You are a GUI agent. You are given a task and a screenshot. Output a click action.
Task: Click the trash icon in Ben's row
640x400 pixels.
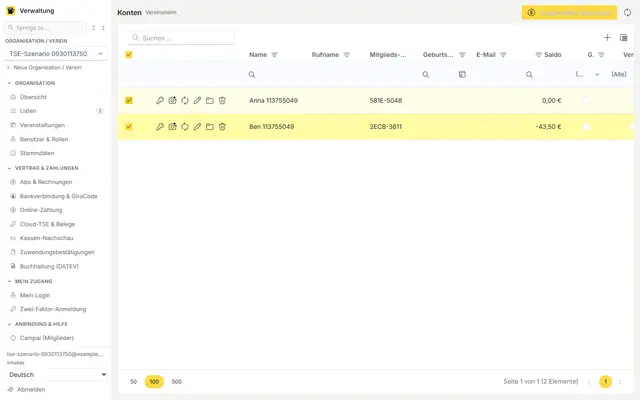click(x=222, y=127)
